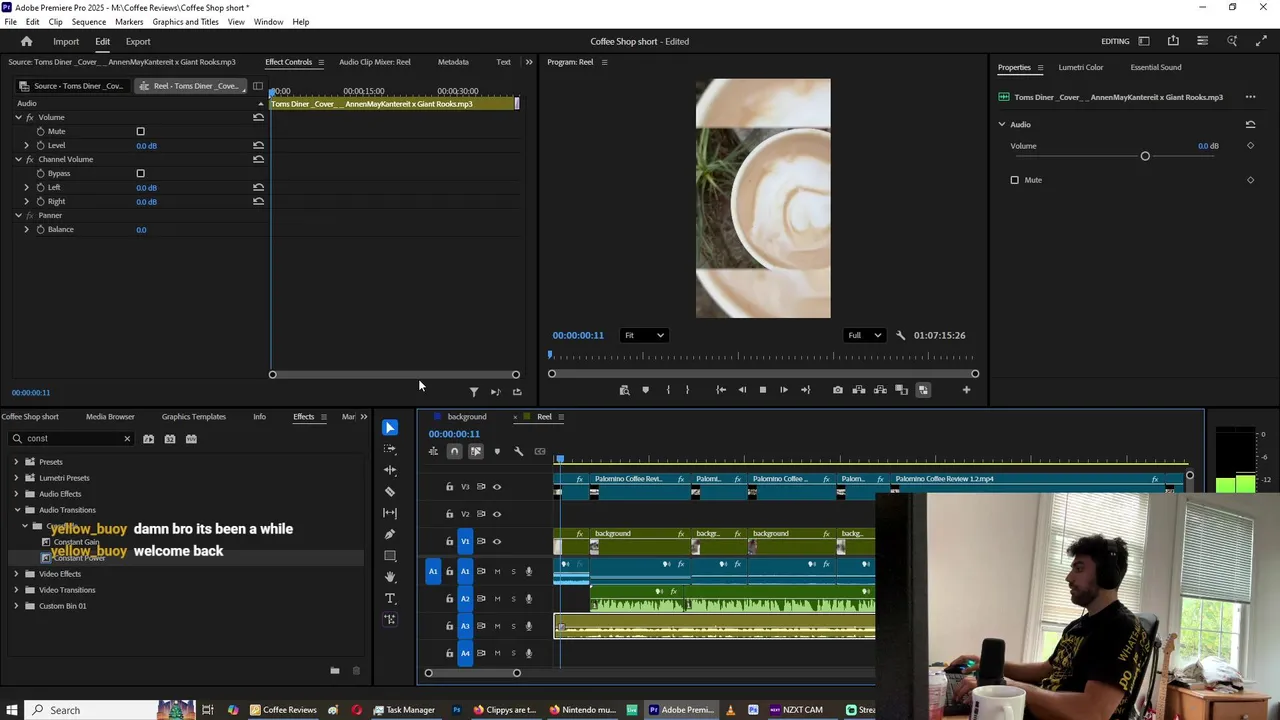Click Mark In bracket in Program monitor
Image resolution: width=1280 pixels, height=720 pixels.
point(668,390)
